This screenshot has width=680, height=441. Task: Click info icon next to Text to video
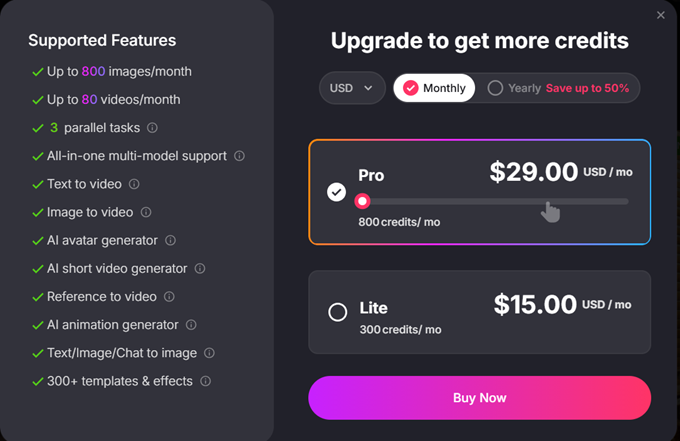coord(134,184)
